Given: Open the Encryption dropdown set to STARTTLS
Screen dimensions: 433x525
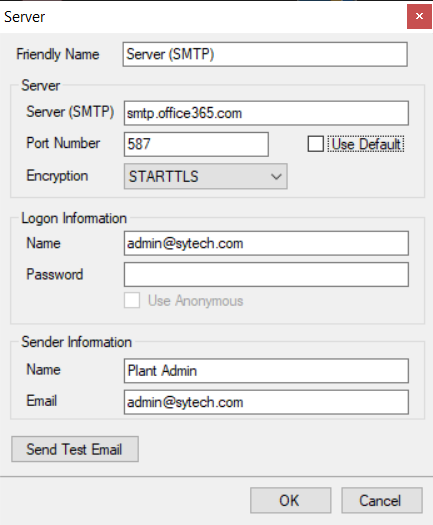Looking at the screenshot, I should pos(206,176).
